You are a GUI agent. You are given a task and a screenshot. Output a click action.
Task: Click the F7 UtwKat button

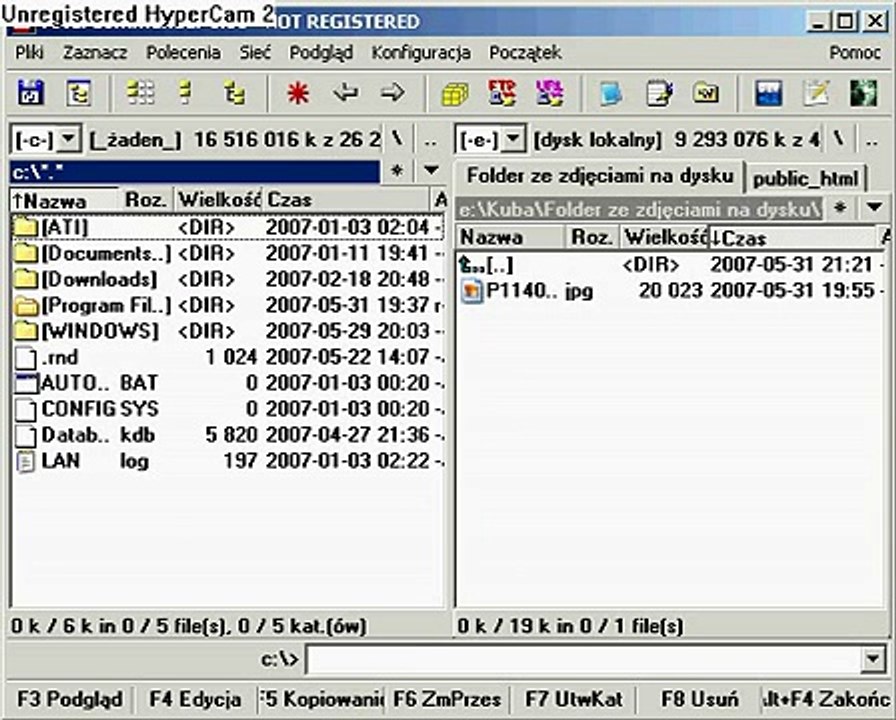[x=574, y=699]
